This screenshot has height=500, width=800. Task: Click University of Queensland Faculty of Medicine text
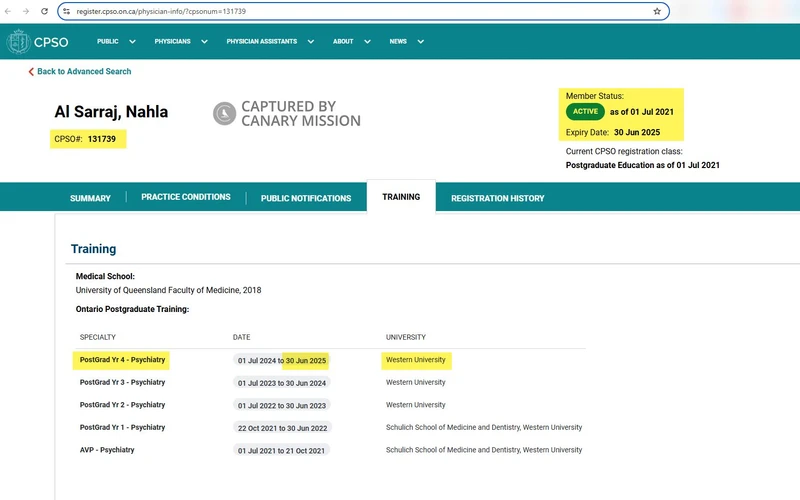[x=168, y=290]
